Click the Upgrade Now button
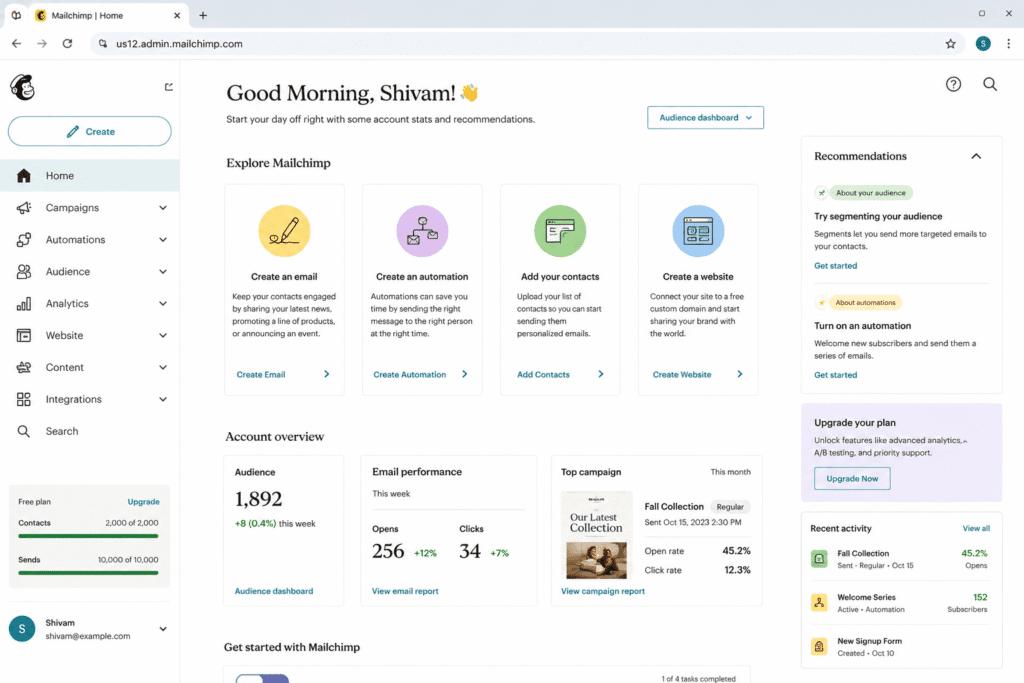Viewport: 1024px width, 683px height. click(x=852, y=479)
